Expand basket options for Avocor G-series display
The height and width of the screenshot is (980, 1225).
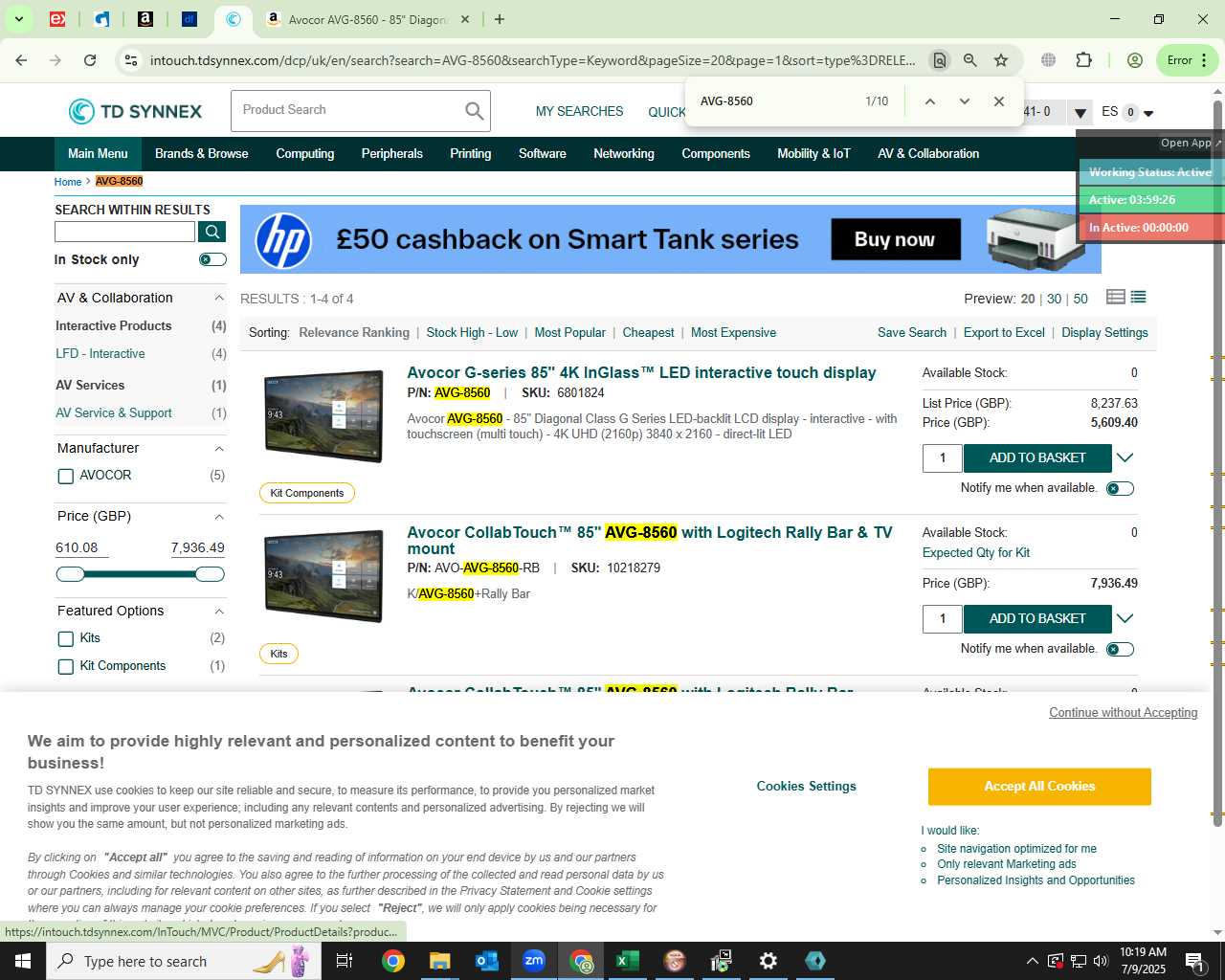click(x=1125, y=457)
